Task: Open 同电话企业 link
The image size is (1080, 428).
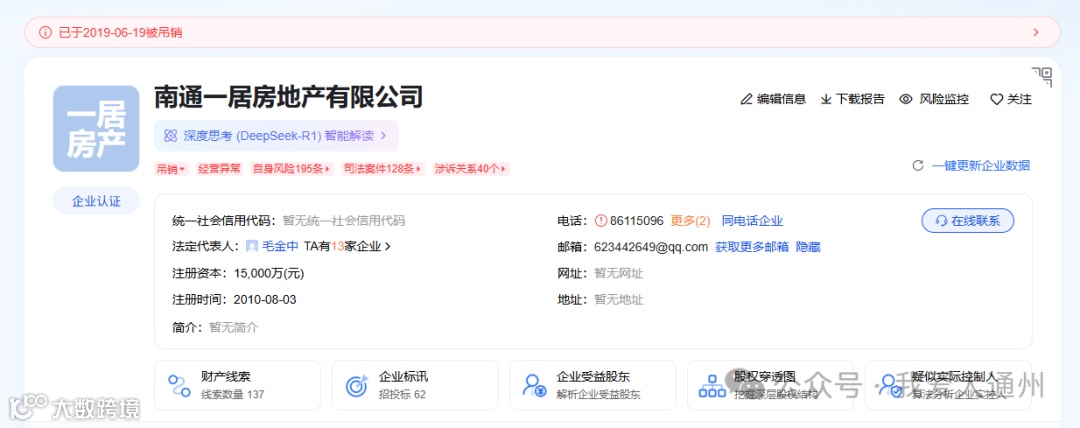Action: [752, 221]
